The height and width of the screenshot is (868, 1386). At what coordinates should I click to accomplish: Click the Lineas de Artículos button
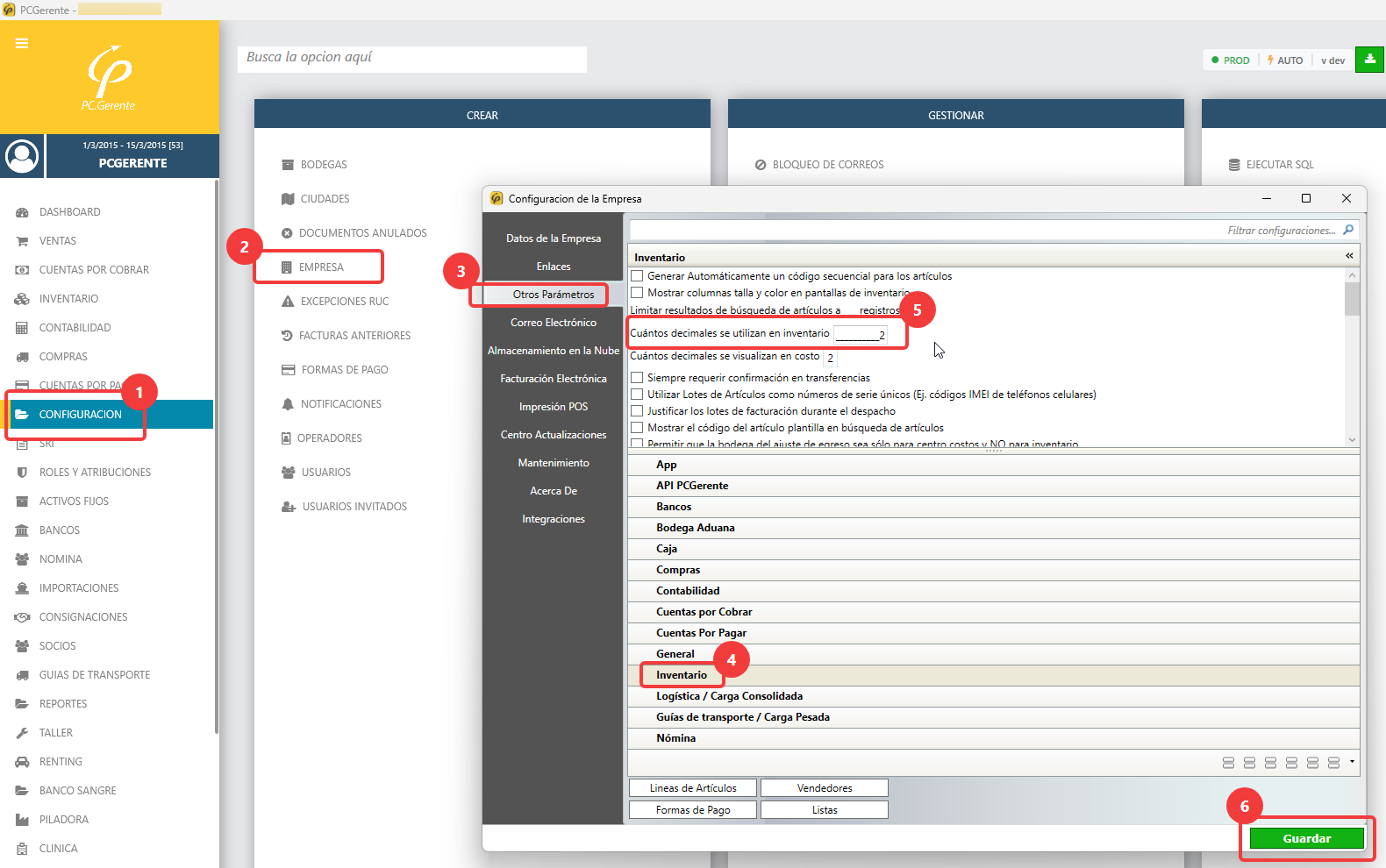(693, 788)
